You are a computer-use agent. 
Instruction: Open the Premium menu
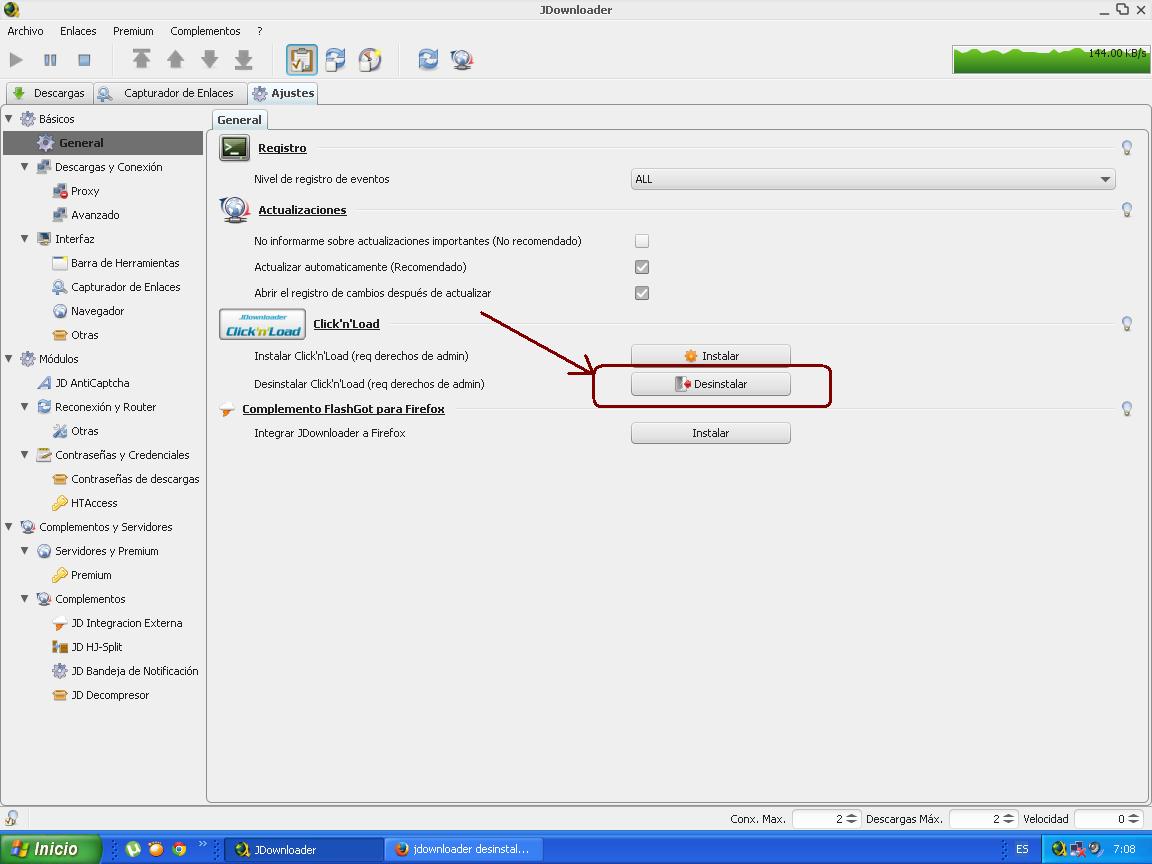click(x=133, y=31)
